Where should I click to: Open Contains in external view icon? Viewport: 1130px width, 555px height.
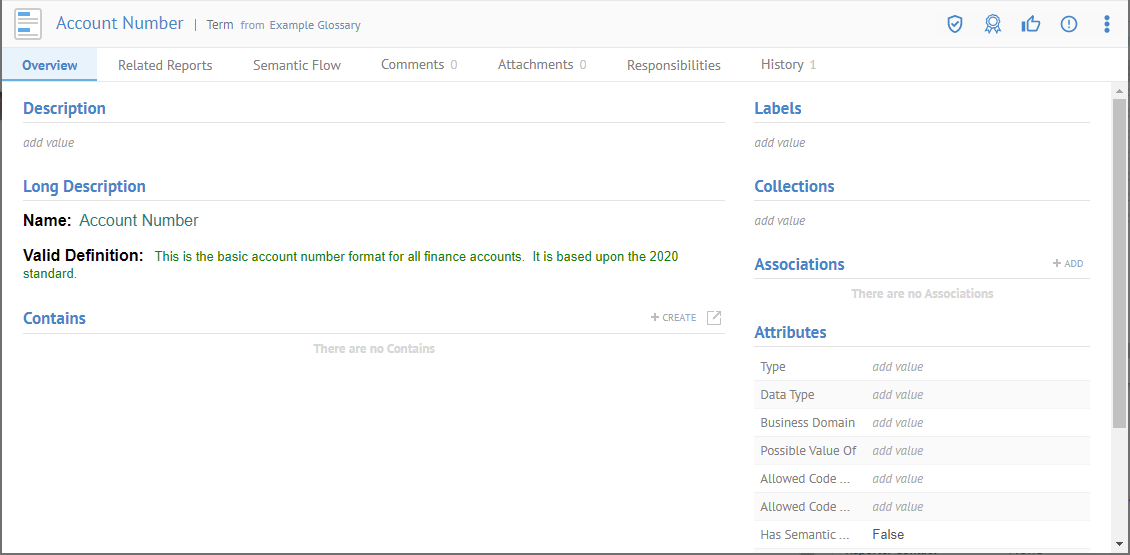pos(714,318)
